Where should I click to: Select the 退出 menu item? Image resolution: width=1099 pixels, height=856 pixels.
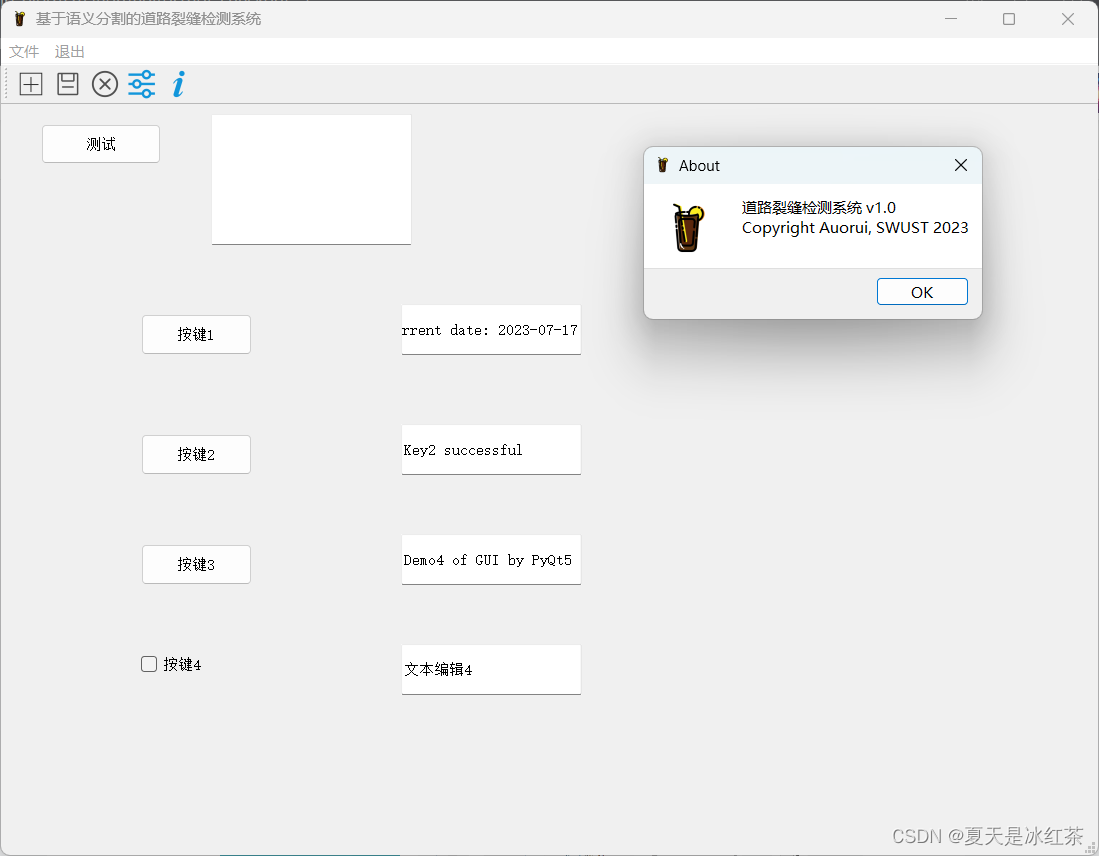pyautogui.click(x=68, y=52)
